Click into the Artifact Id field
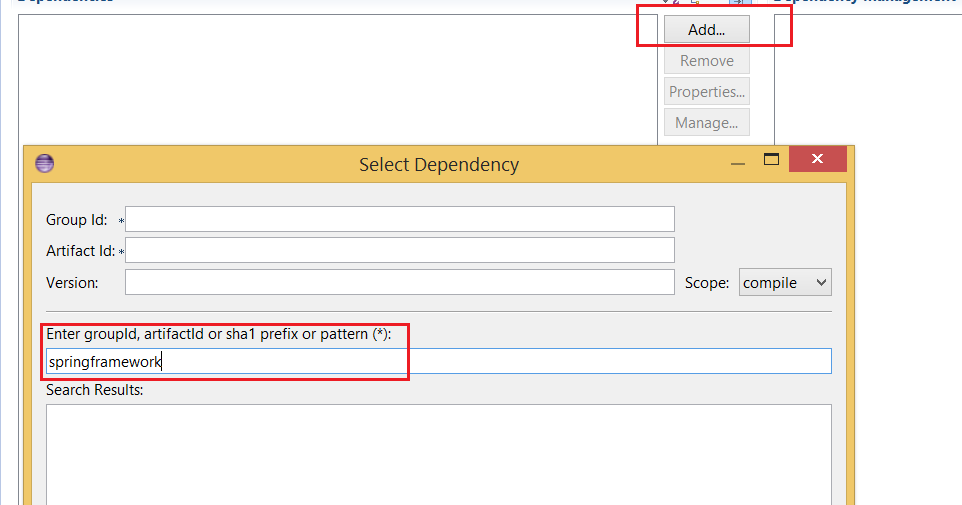Screen dimensions: 962x505 coord(399,250)
